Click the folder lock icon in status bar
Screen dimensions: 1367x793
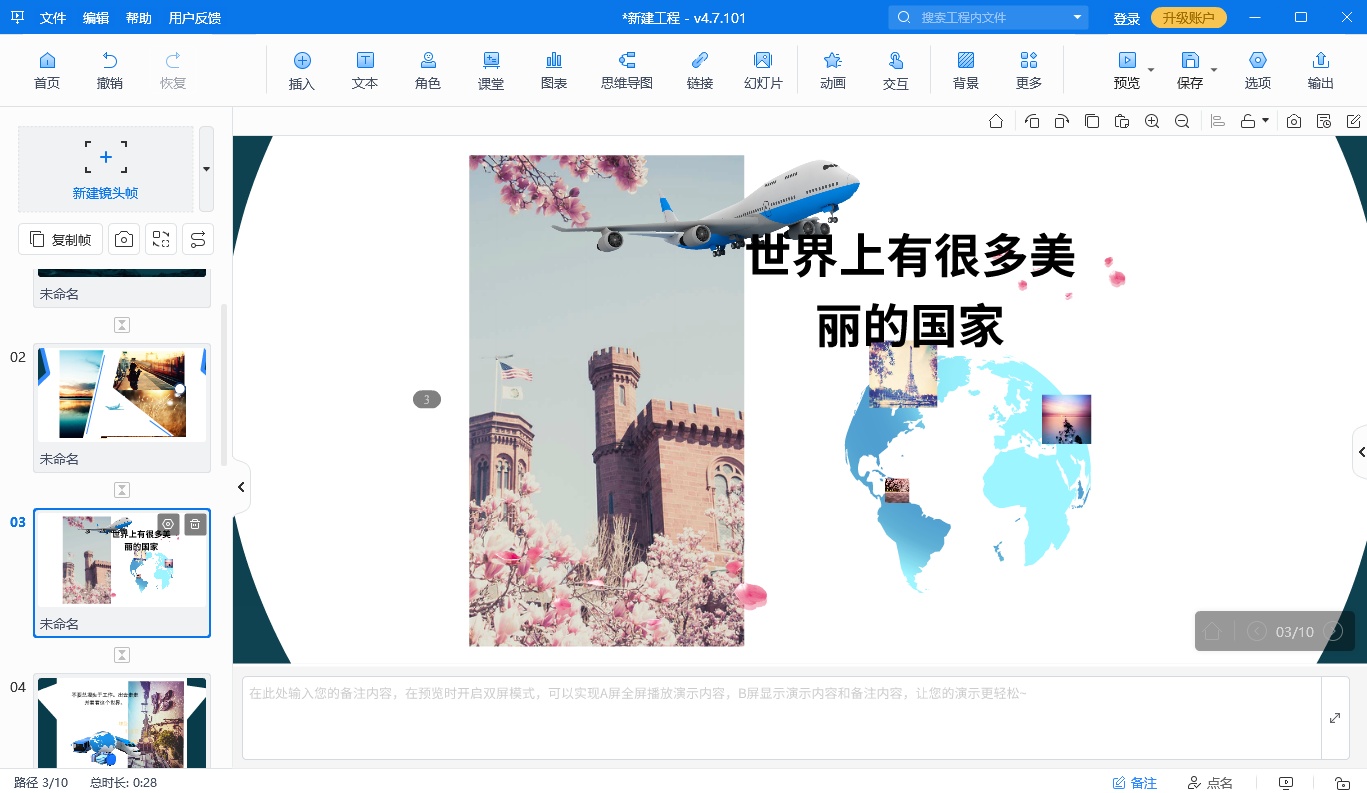1343,783
